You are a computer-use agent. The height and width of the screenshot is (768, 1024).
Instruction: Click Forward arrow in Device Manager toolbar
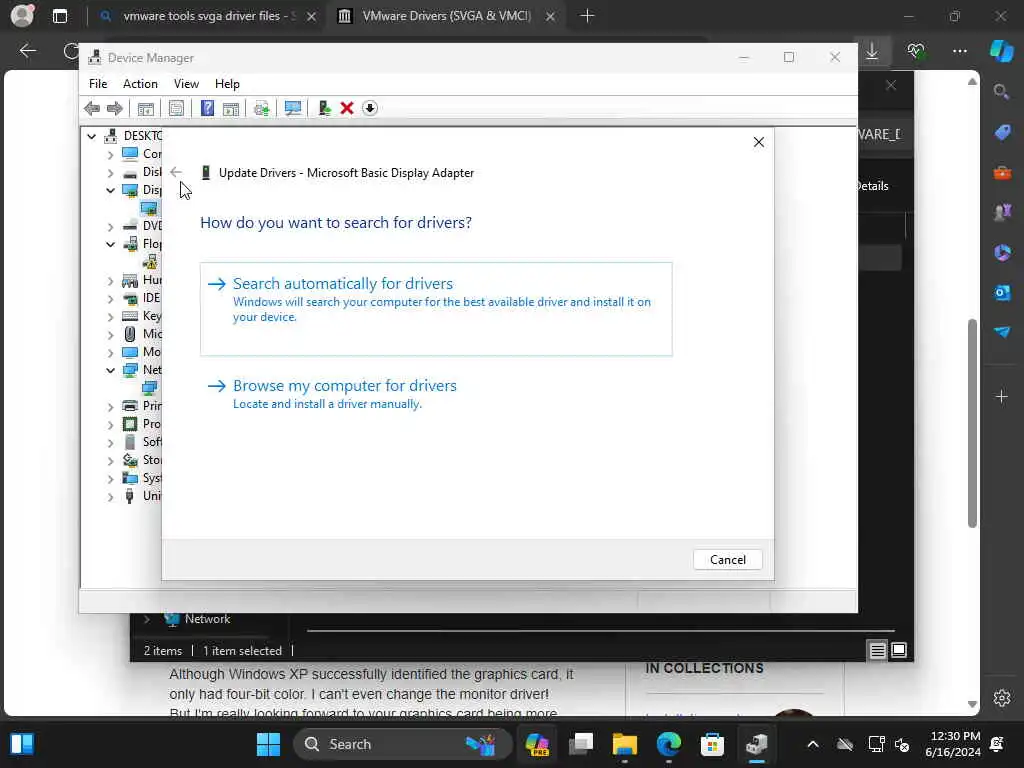pos(114,108)
